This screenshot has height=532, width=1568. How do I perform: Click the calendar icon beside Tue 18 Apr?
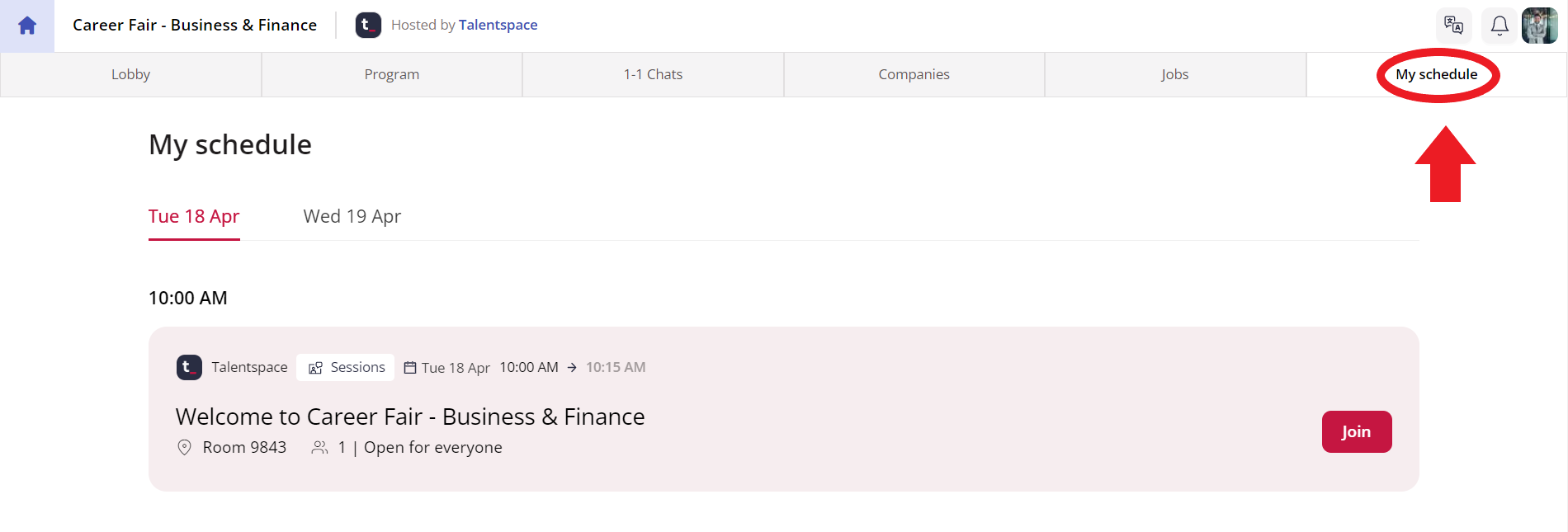(x=410, y=368)
